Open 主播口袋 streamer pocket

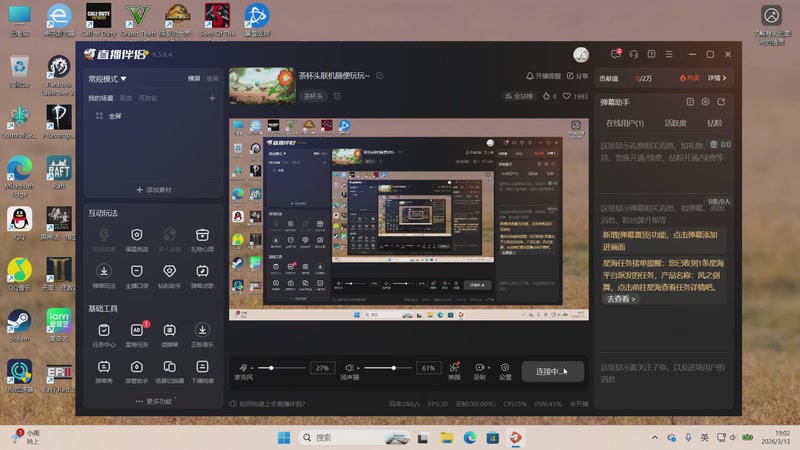tap(137, 276)
